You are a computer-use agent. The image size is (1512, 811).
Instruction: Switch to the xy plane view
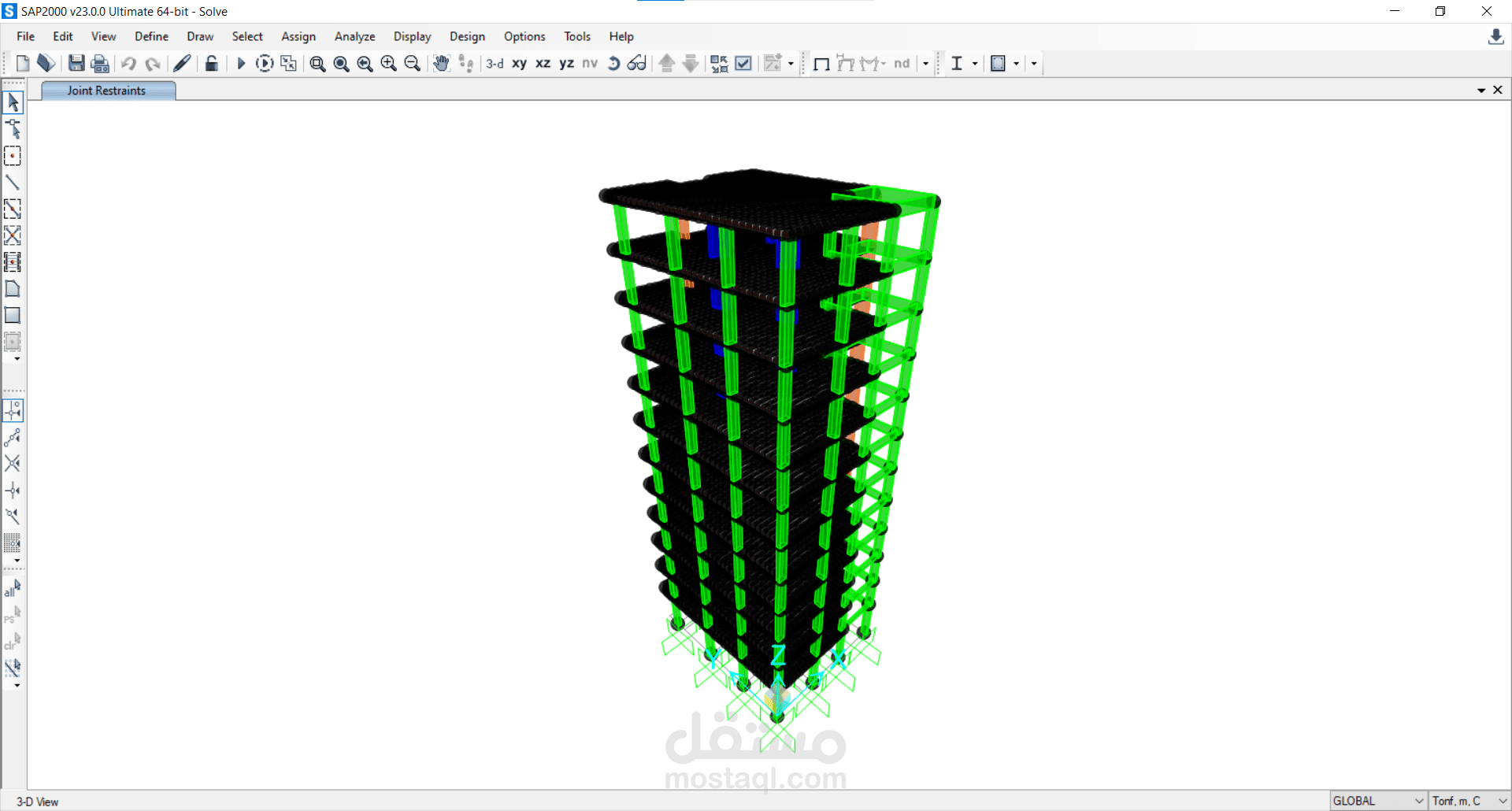(519, 64)
